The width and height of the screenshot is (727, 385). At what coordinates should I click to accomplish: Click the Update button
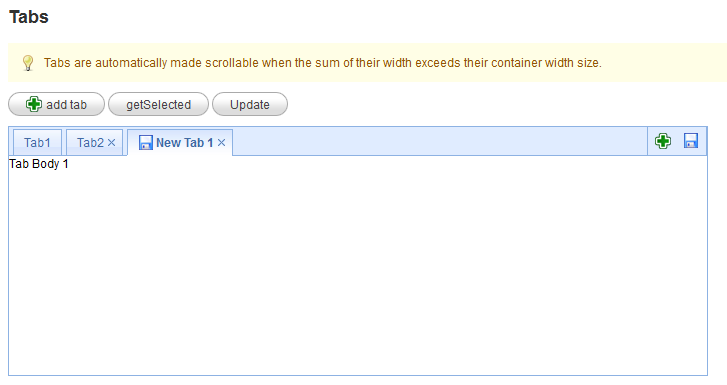pos(250,104)
